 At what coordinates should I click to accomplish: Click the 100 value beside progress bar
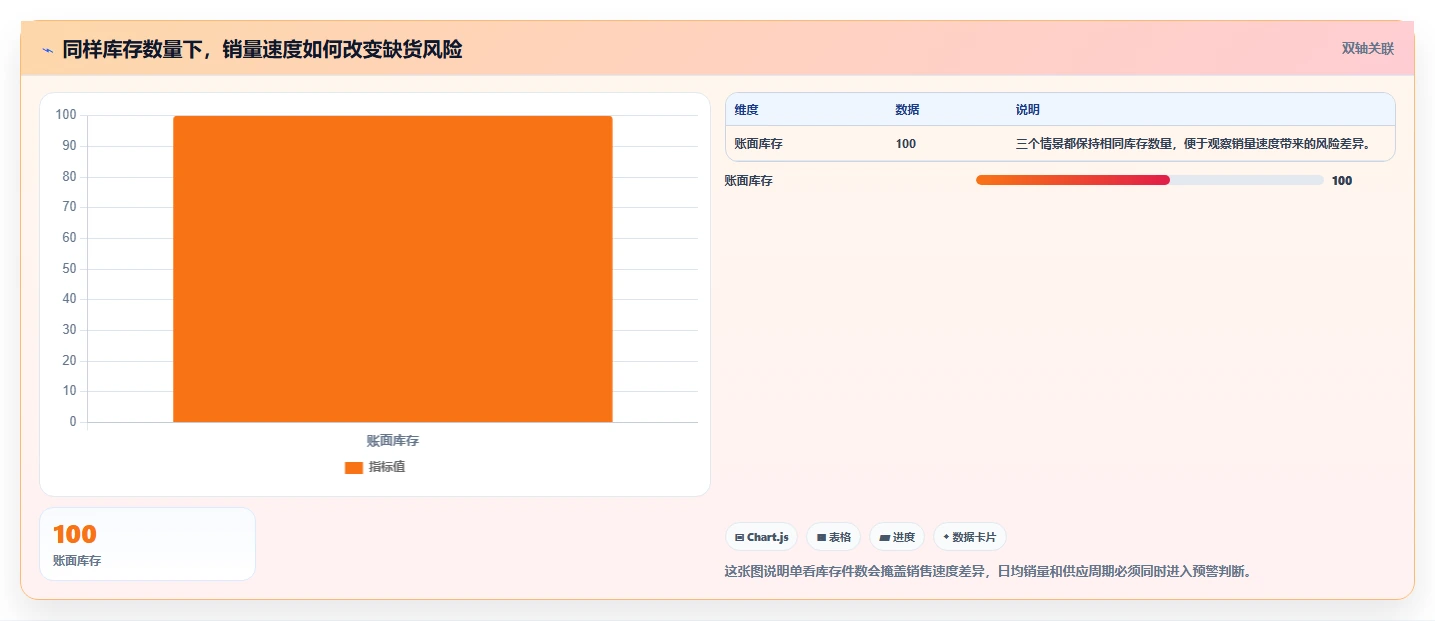coord(1342,181)
